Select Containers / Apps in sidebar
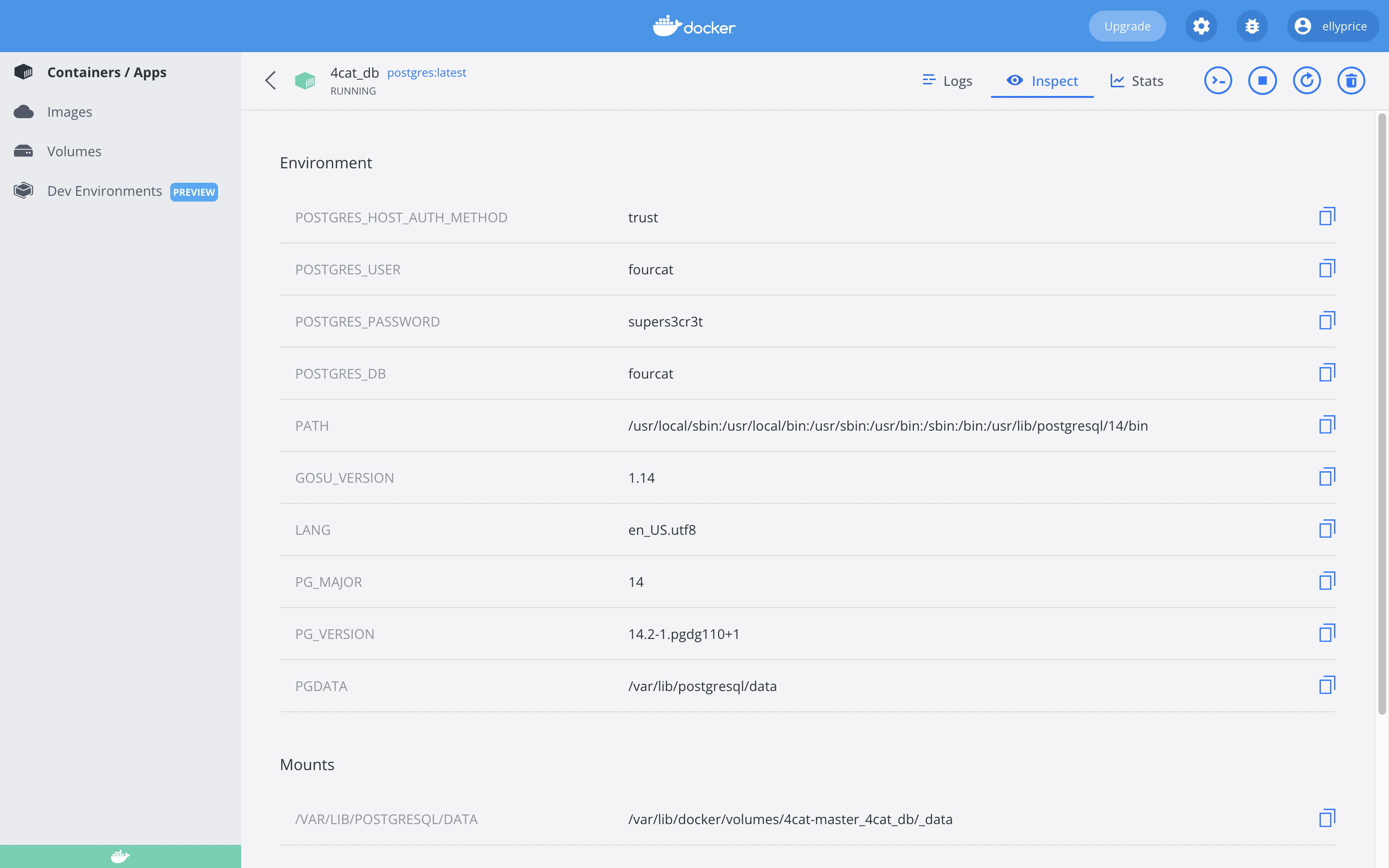The width and height of the screenshot is (1389, 868). click(107, 72)
